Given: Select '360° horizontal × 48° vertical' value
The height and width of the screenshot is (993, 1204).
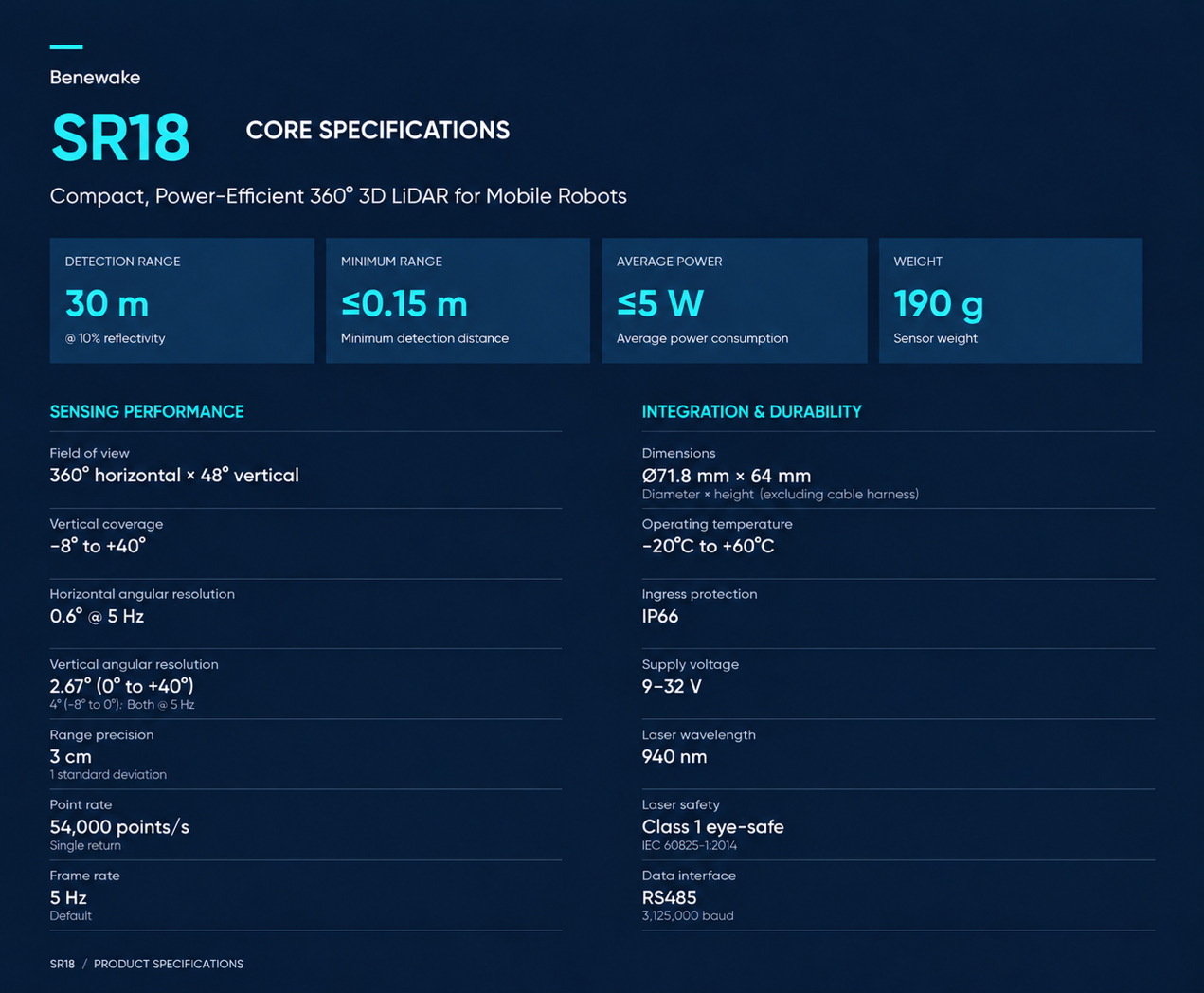Looking at the screenshot, I should [174, 476].
